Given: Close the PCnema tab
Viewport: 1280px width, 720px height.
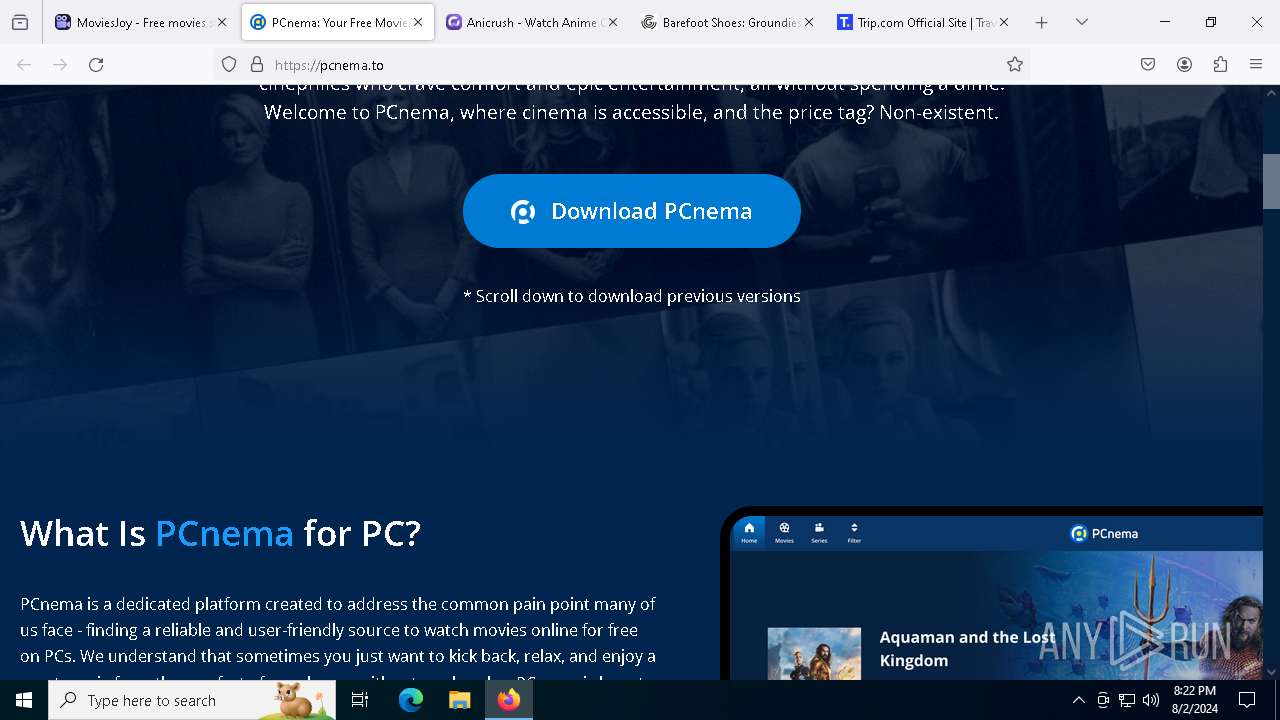Looking at the screenshot, I should [418, 22].
